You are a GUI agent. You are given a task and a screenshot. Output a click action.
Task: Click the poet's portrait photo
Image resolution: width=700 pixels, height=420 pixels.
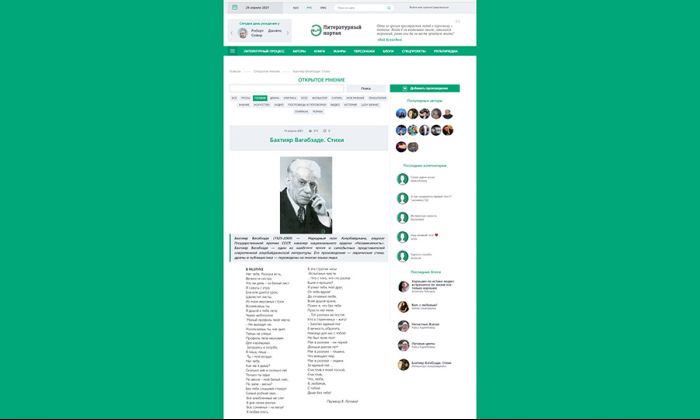coord(306,195)
